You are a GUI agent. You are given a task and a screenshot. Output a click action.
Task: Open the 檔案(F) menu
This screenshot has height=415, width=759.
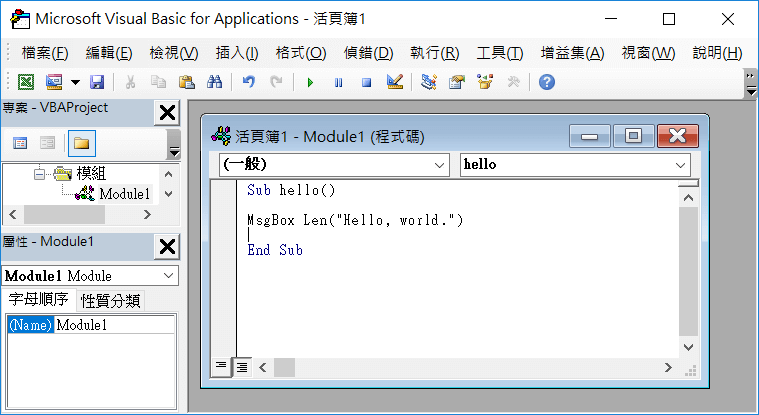pos(45,53)
